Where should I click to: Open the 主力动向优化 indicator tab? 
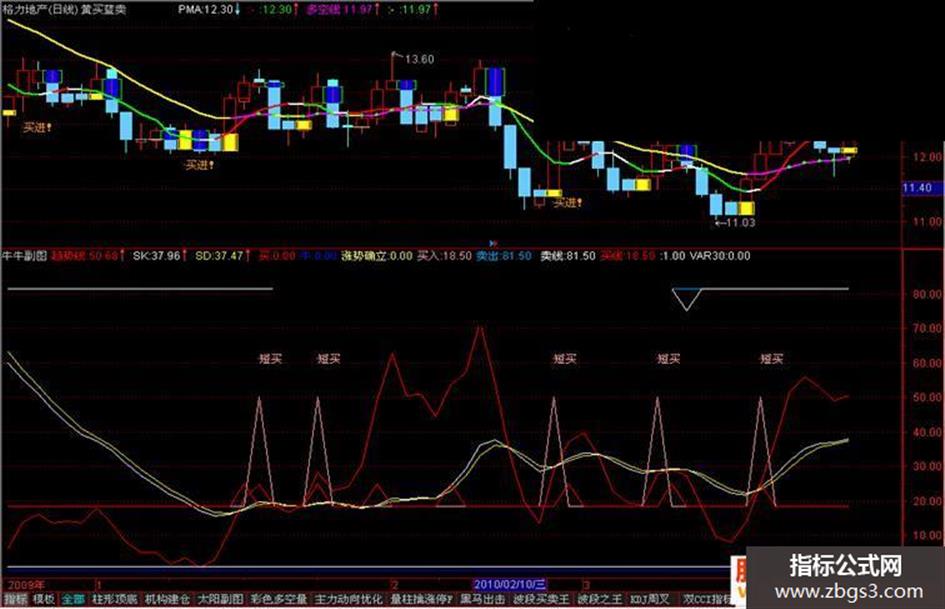348,599
